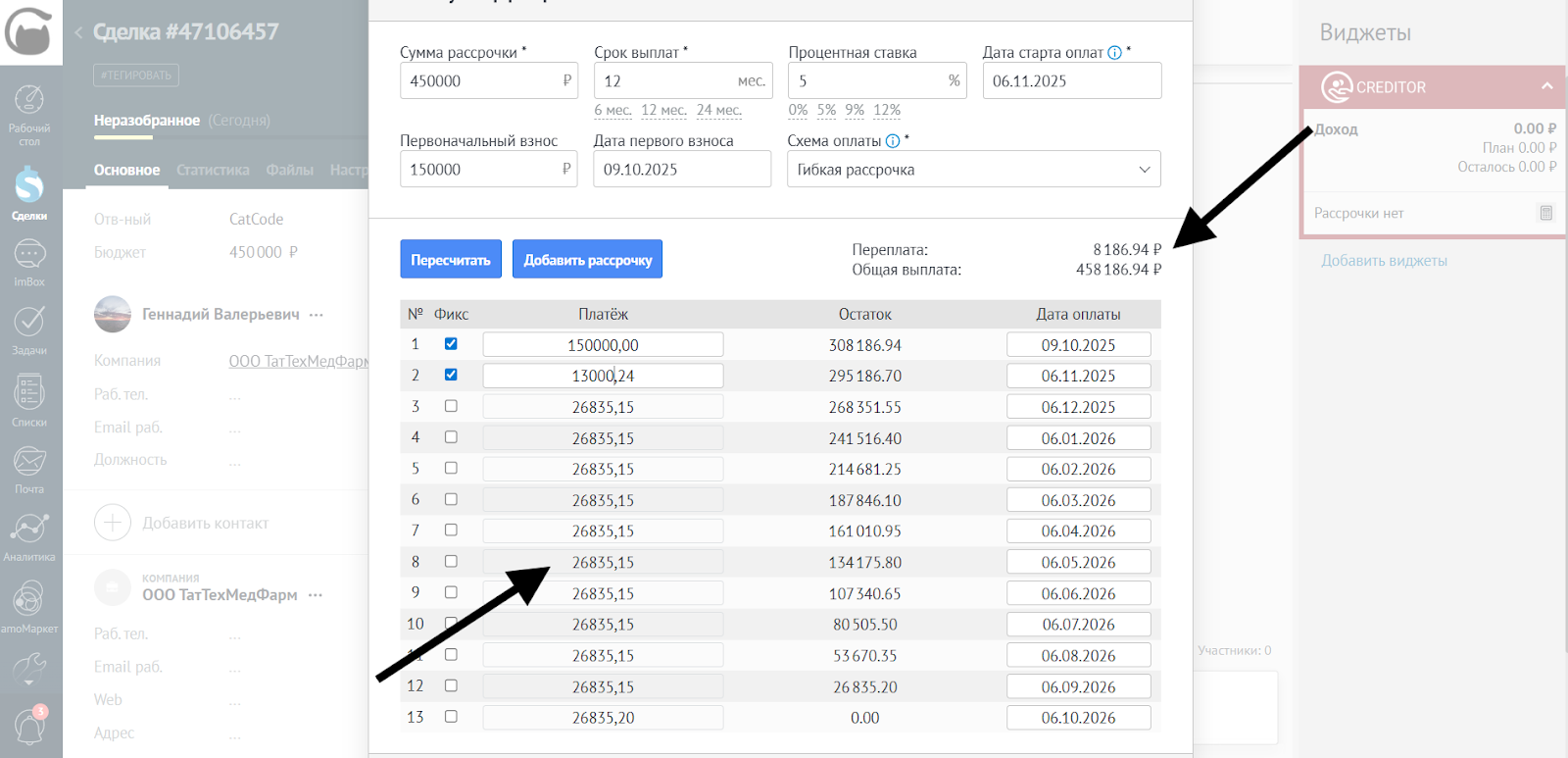Click info icon next to Схема оплаты
Screen dimensions: 1568x758
[893, 141]
